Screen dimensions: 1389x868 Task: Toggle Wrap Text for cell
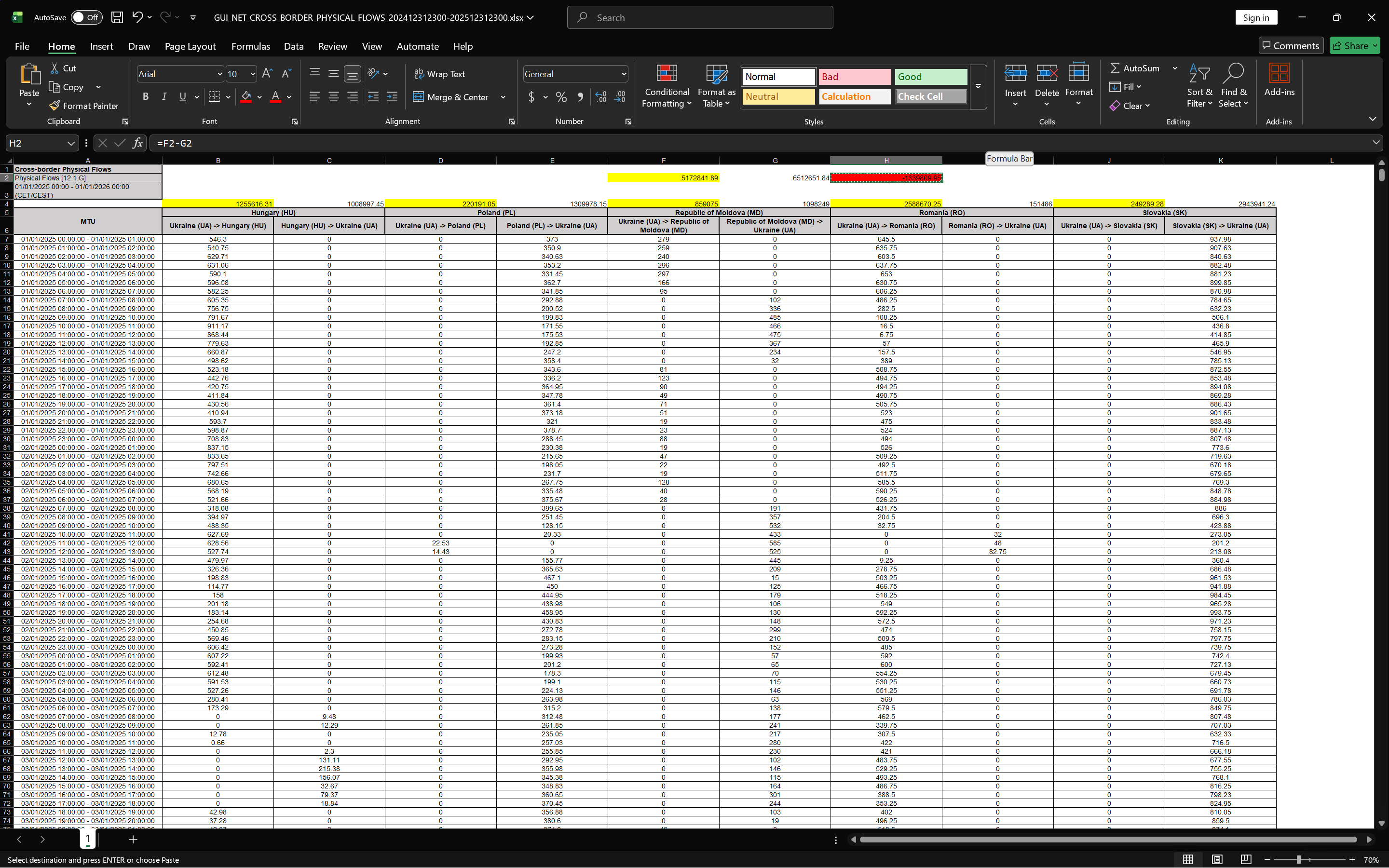tap(440, 73)
